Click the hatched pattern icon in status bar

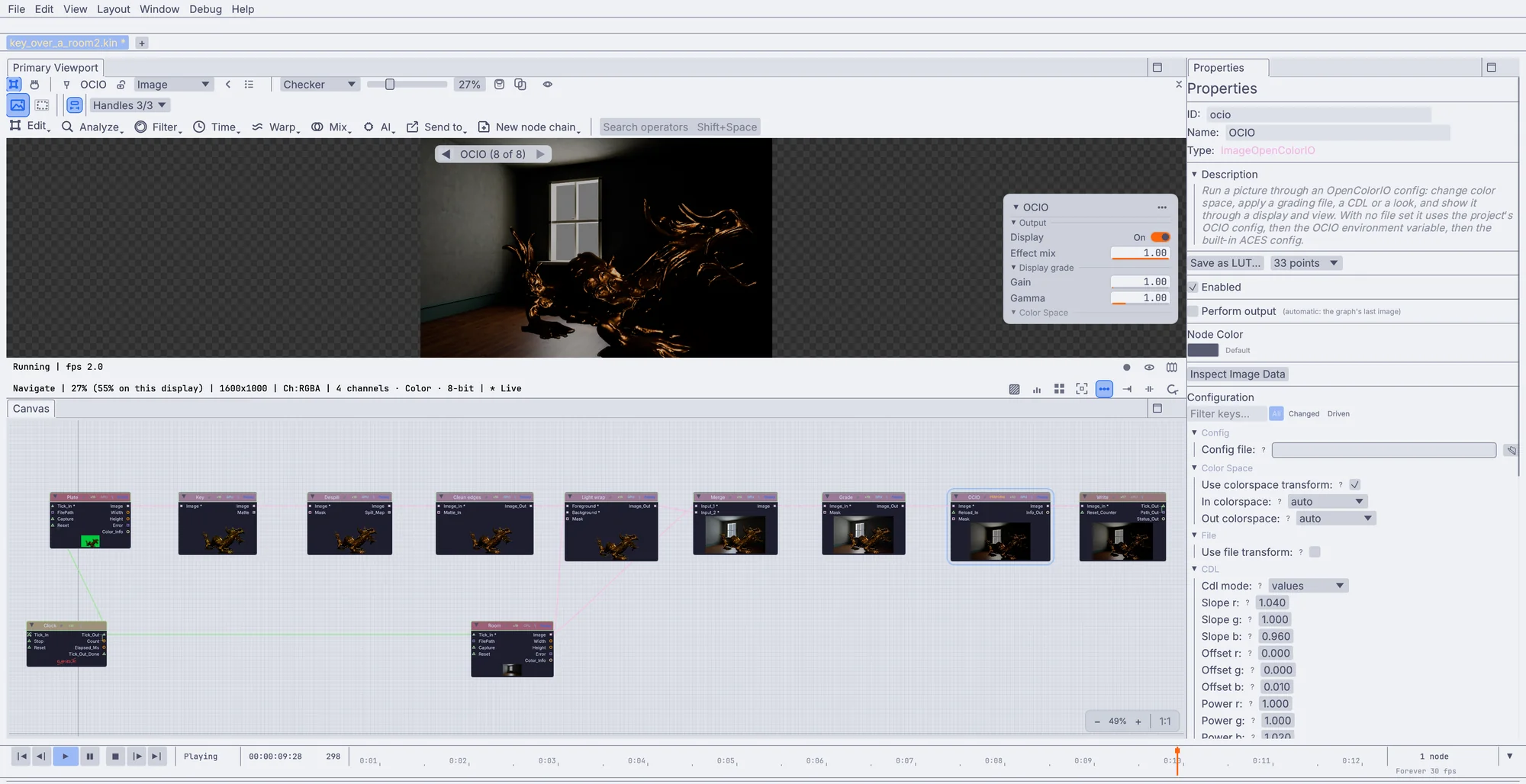click(x=1014, y=389)
